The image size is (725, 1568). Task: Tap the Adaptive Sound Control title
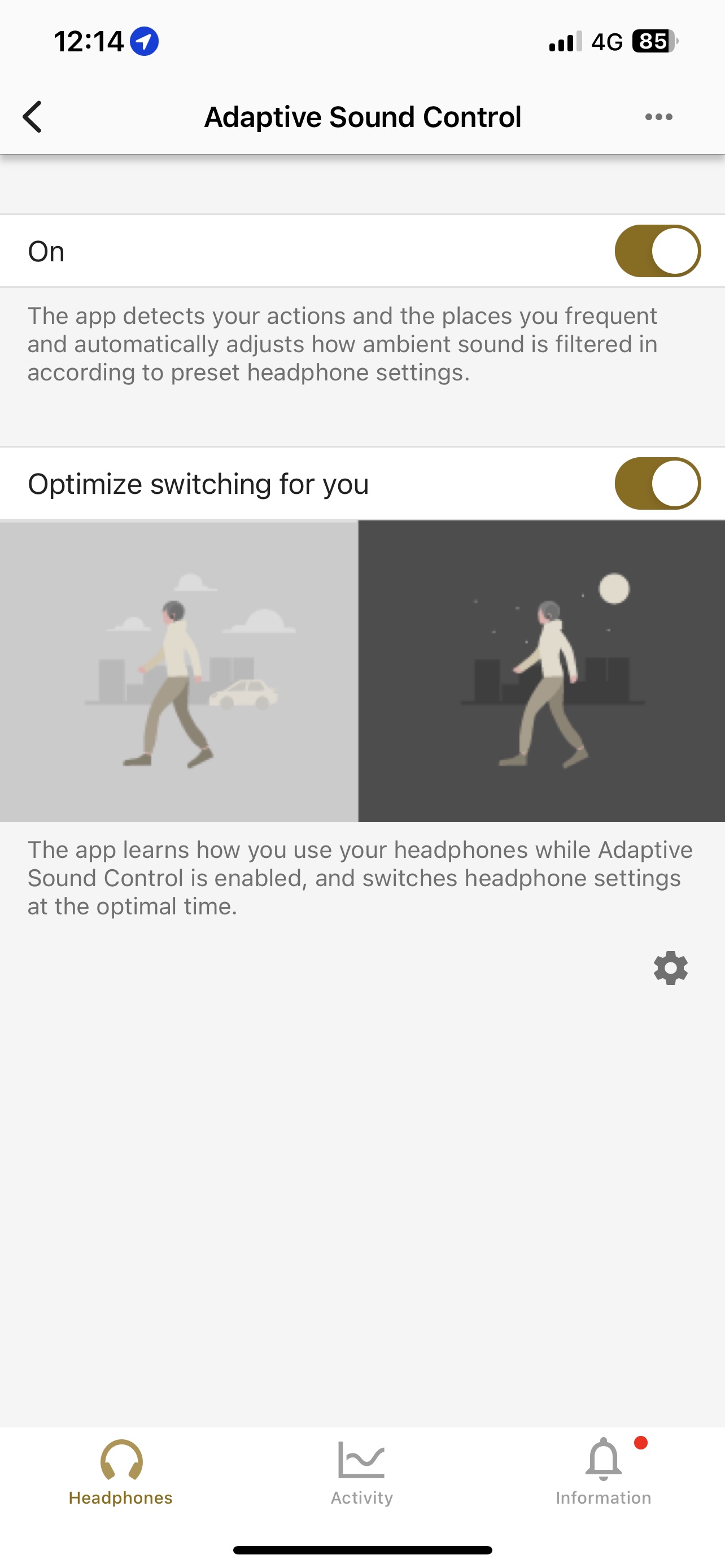(363, 117)
